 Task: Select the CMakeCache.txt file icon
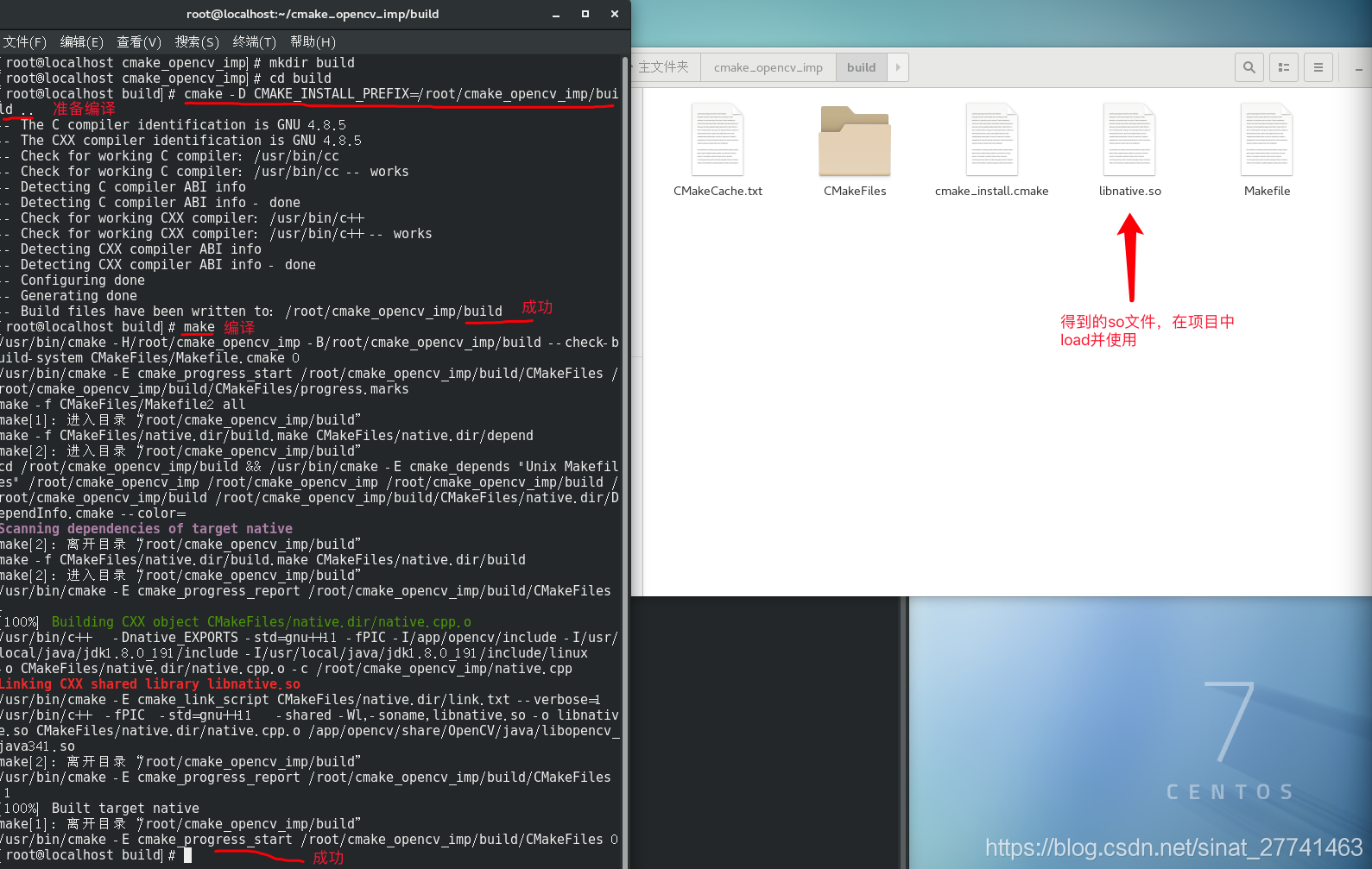(718, 140)
